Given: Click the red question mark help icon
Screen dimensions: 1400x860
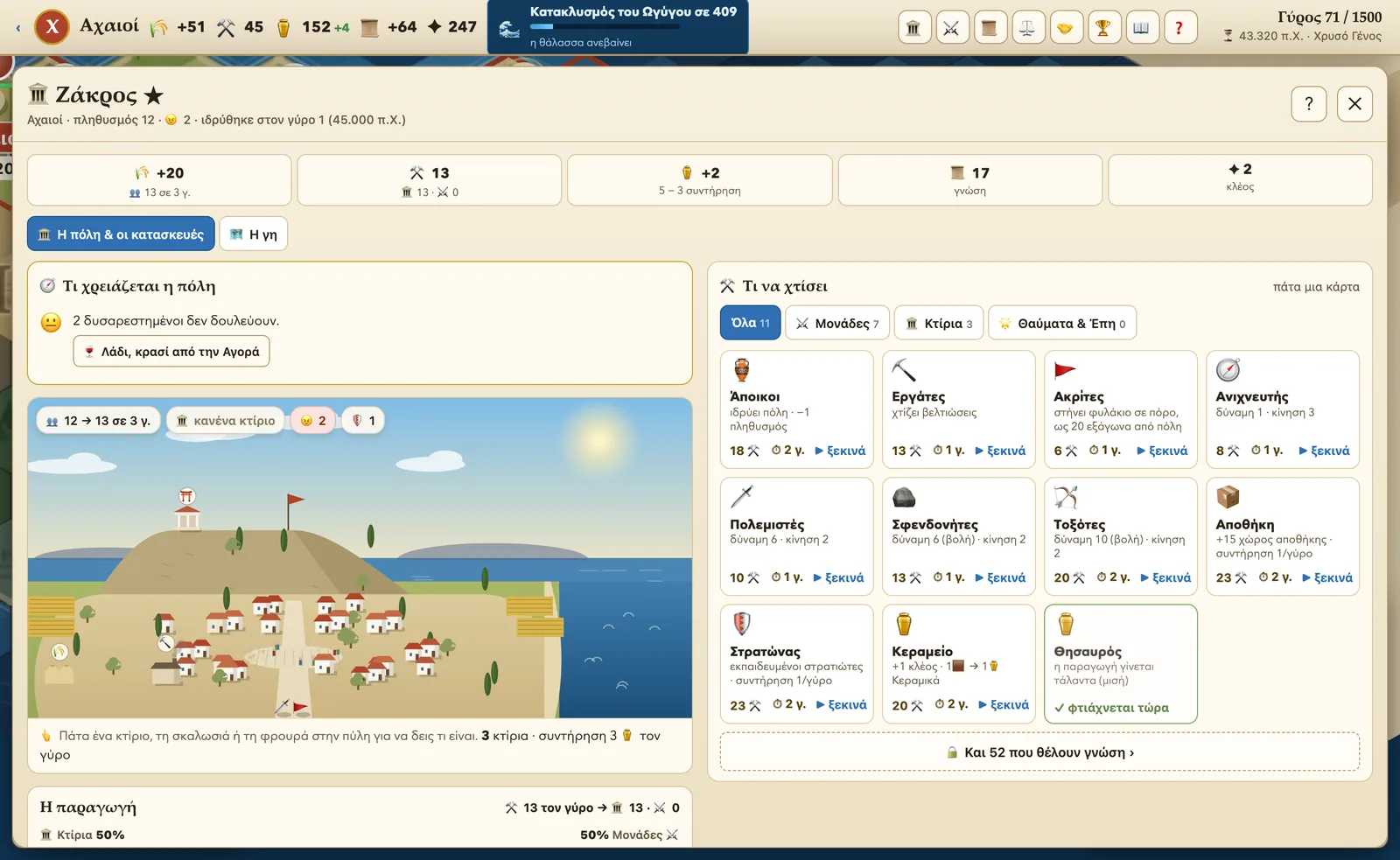Looking at the screenshot, I should pos(1179,28).
